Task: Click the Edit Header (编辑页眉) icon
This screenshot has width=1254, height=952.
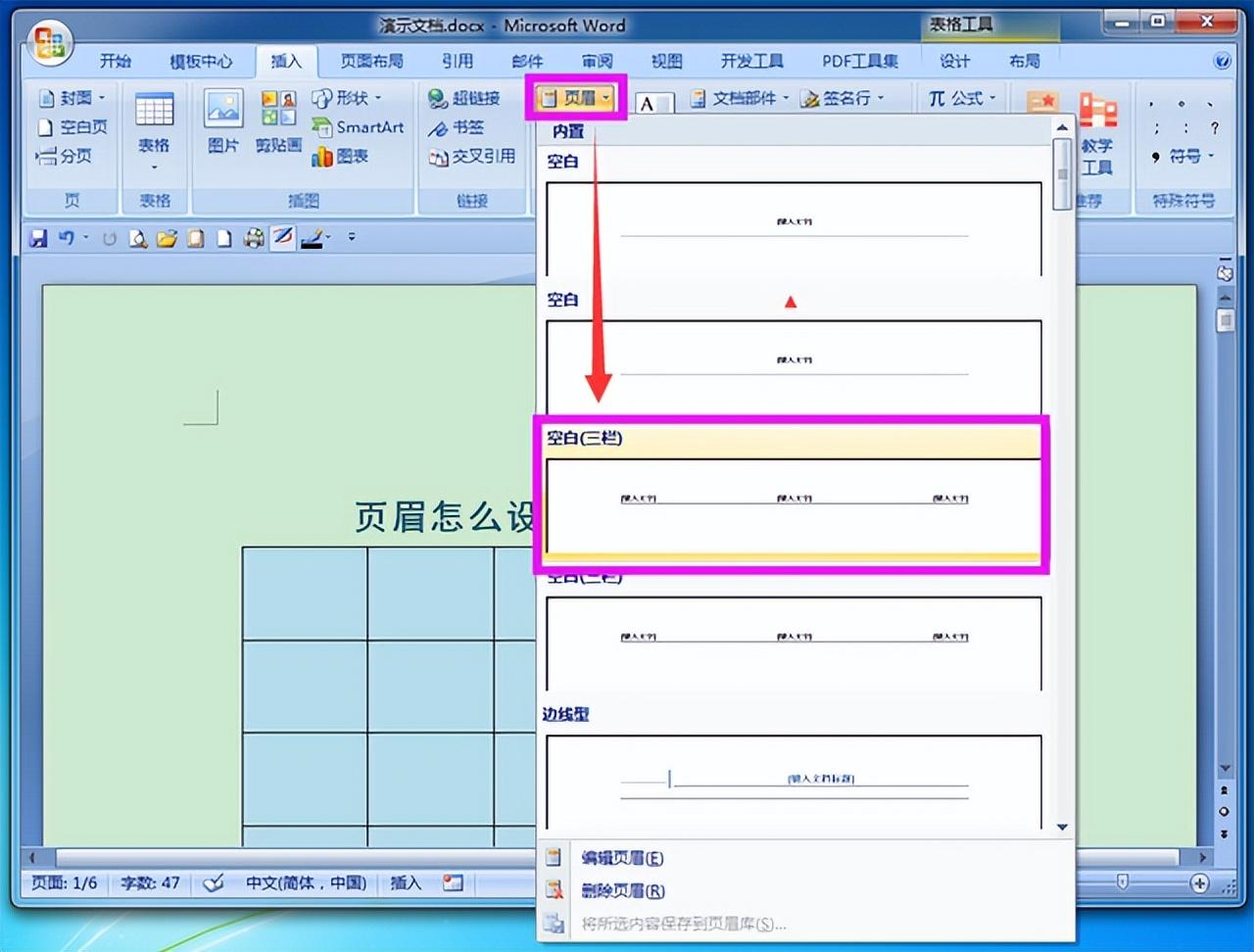Action: pos(554,857)
